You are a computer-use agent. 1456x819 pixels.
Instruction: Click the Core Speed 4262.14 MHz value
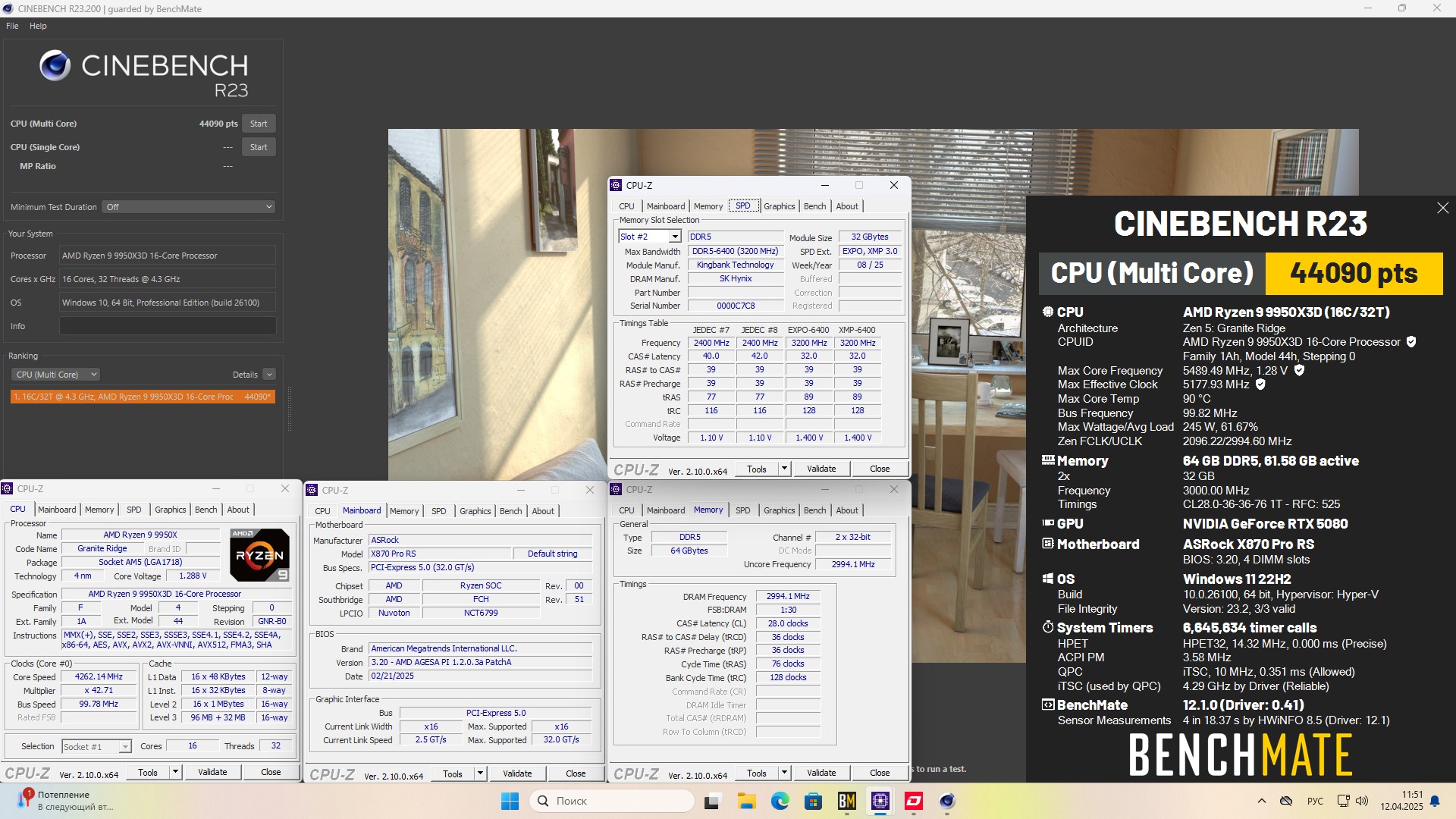click(x=99, y=676)
